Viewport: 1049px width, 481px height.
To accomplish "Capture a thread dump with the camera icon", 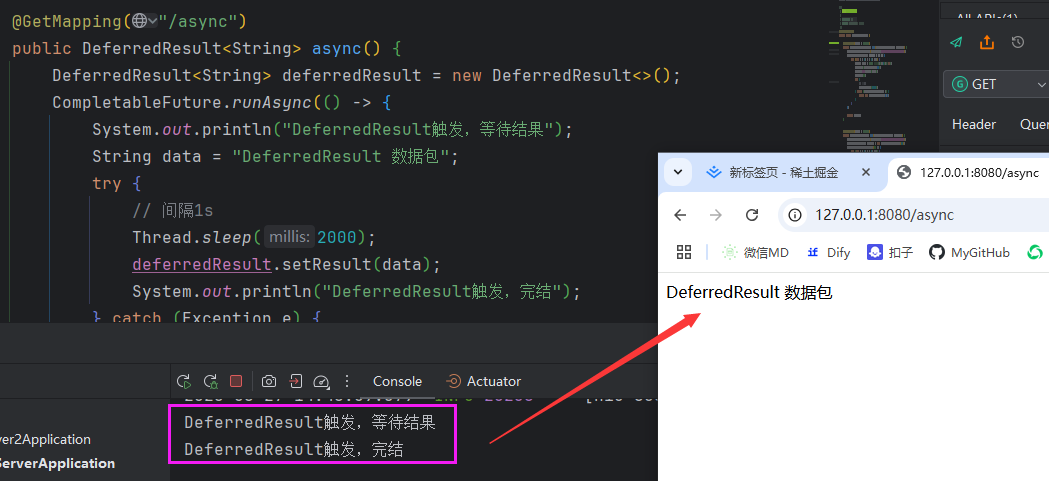I will click(269, 381).
